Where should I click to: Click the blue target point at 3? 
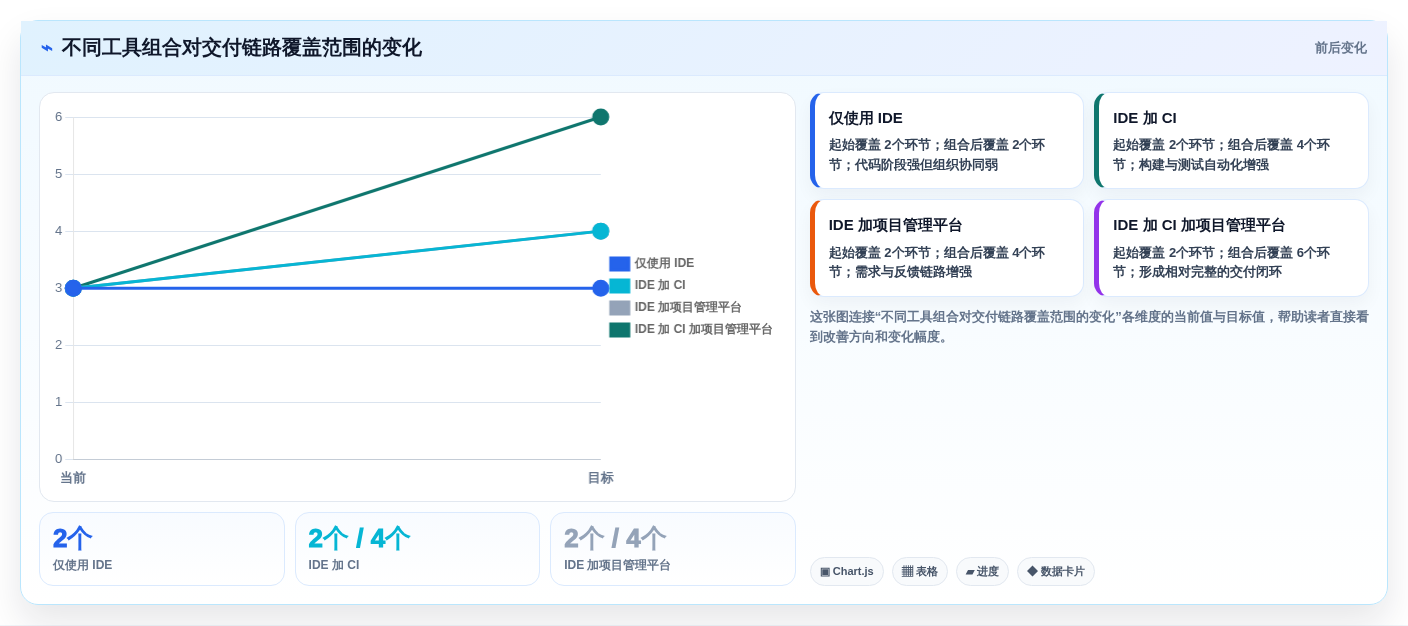[601, 288]
